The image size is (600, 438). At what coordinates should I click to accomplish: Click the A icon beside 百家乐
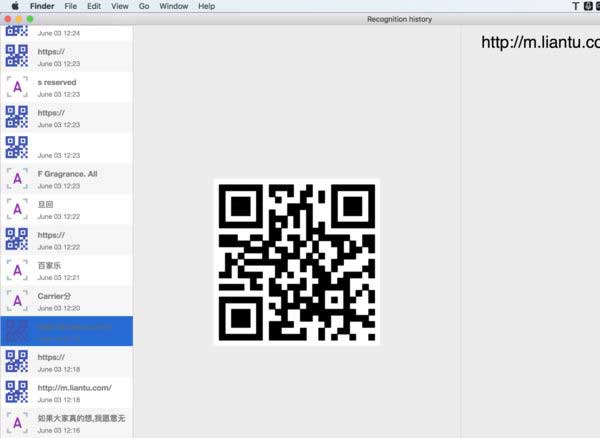tap(17, 270)
